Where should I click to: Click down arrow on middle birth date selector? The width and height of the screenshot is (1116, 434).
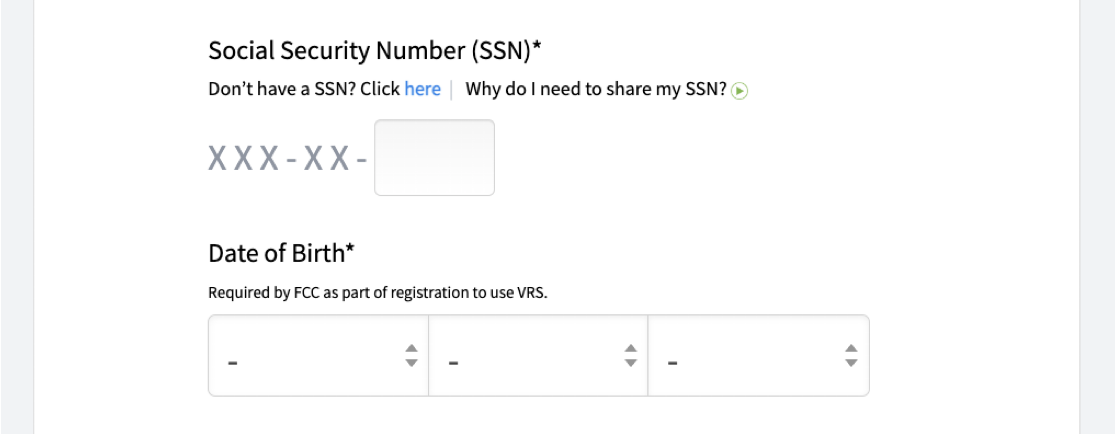click(x=631, y=363)
